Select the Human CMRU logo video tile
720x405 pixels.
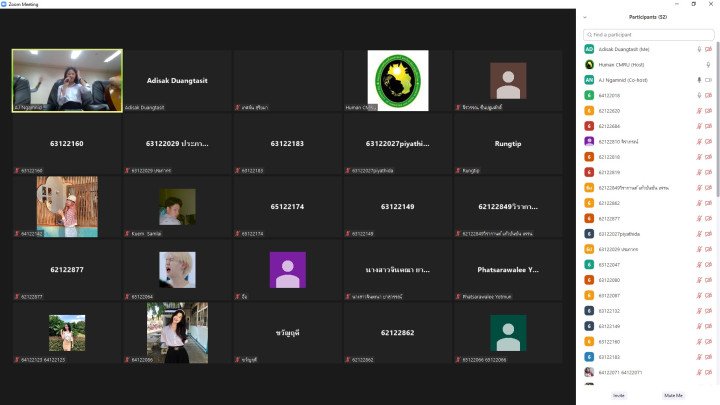(398, 80)
